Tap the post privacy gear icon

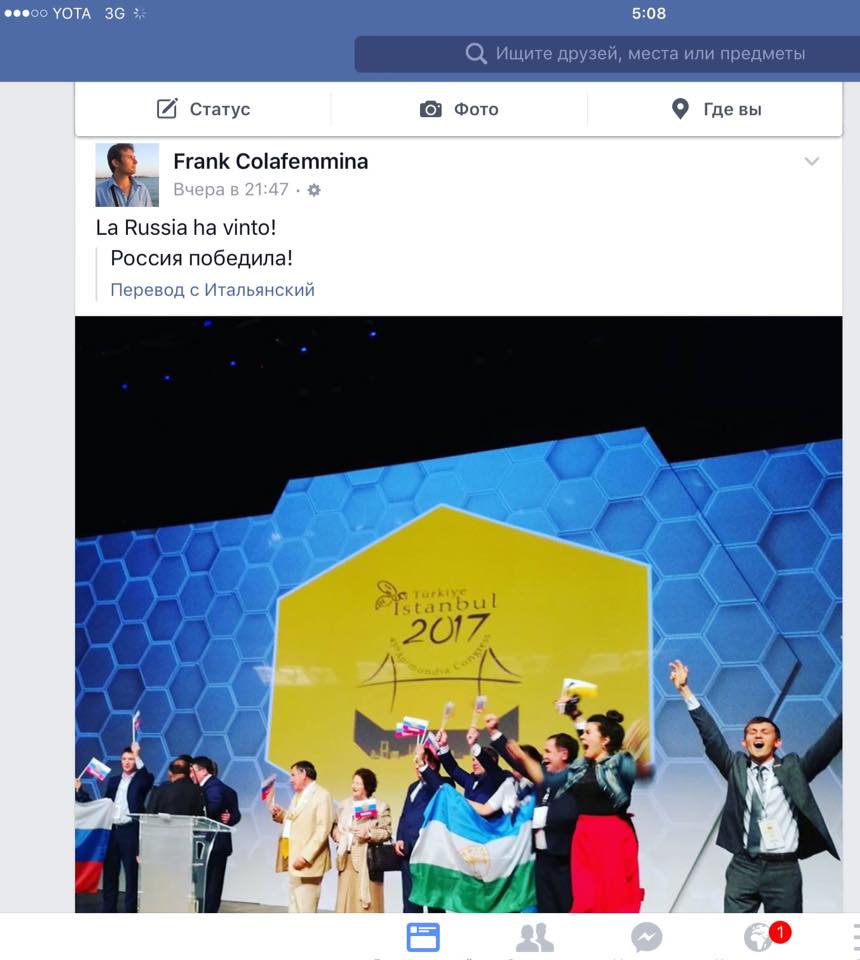pos(314,190)
